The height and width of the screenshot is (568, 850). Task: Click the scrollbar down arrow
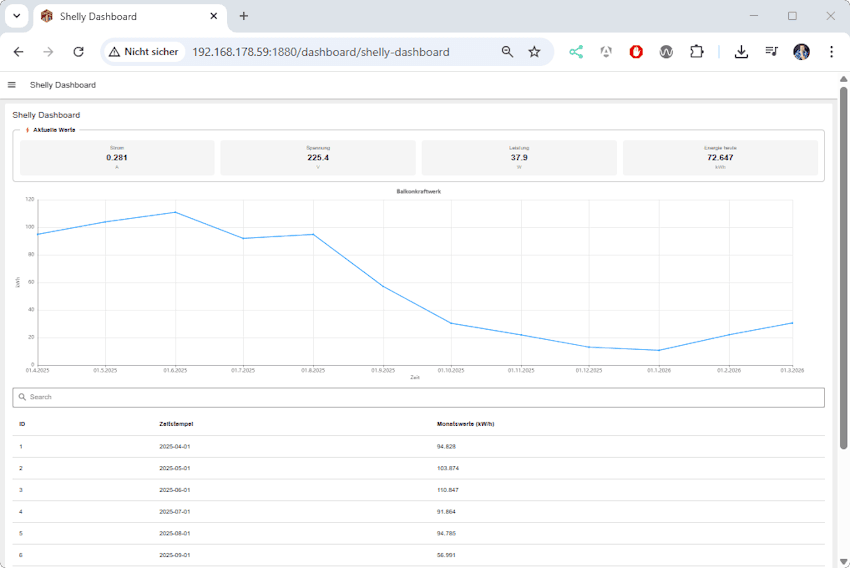(843, 561)
